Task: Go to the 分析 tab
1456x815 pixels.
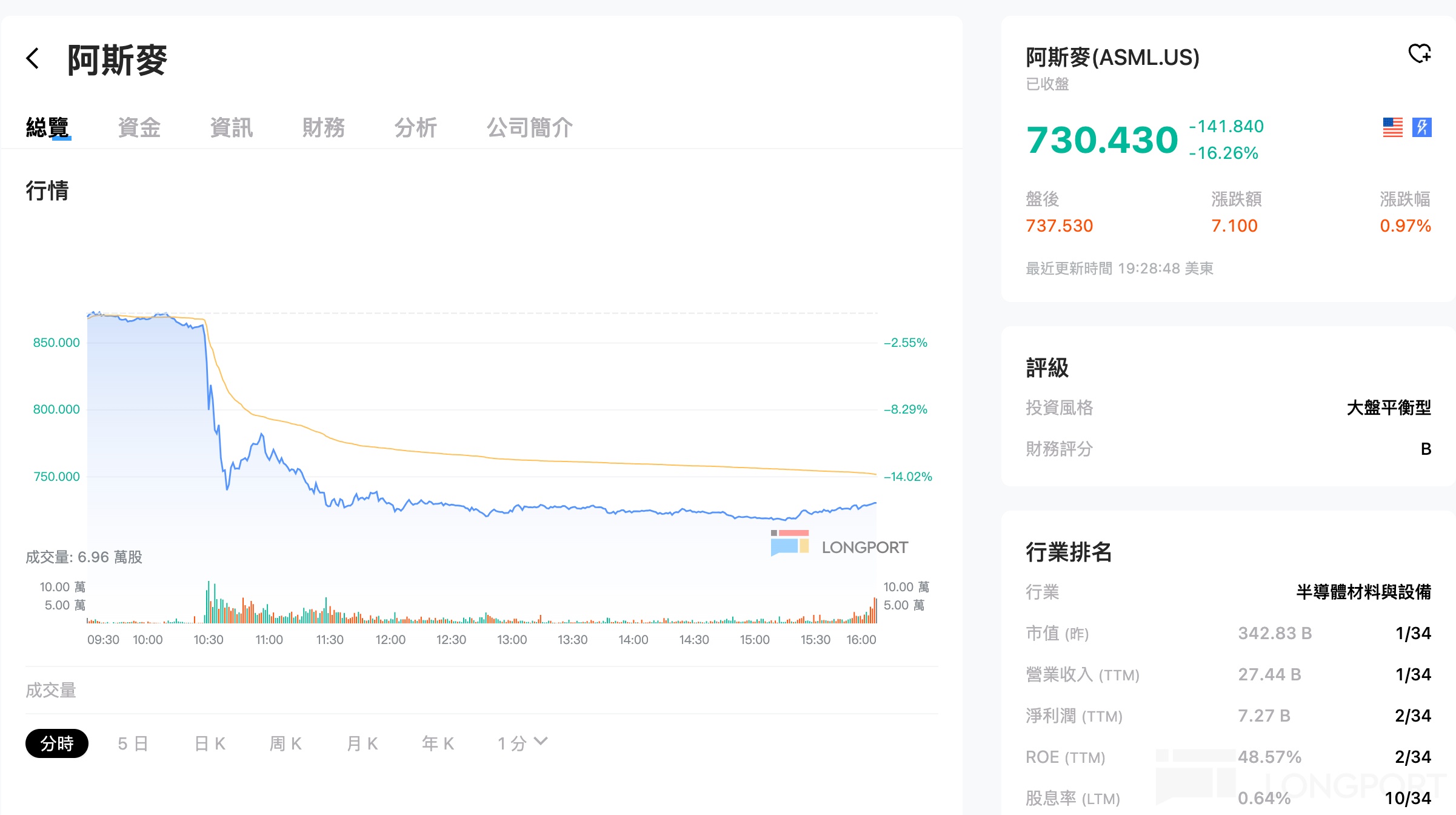Action: tap(415, 128)
